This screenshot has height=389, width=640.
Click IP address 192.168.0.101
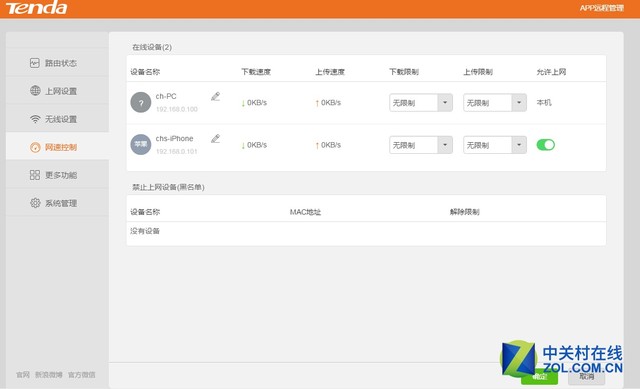(x=177, y=151)
